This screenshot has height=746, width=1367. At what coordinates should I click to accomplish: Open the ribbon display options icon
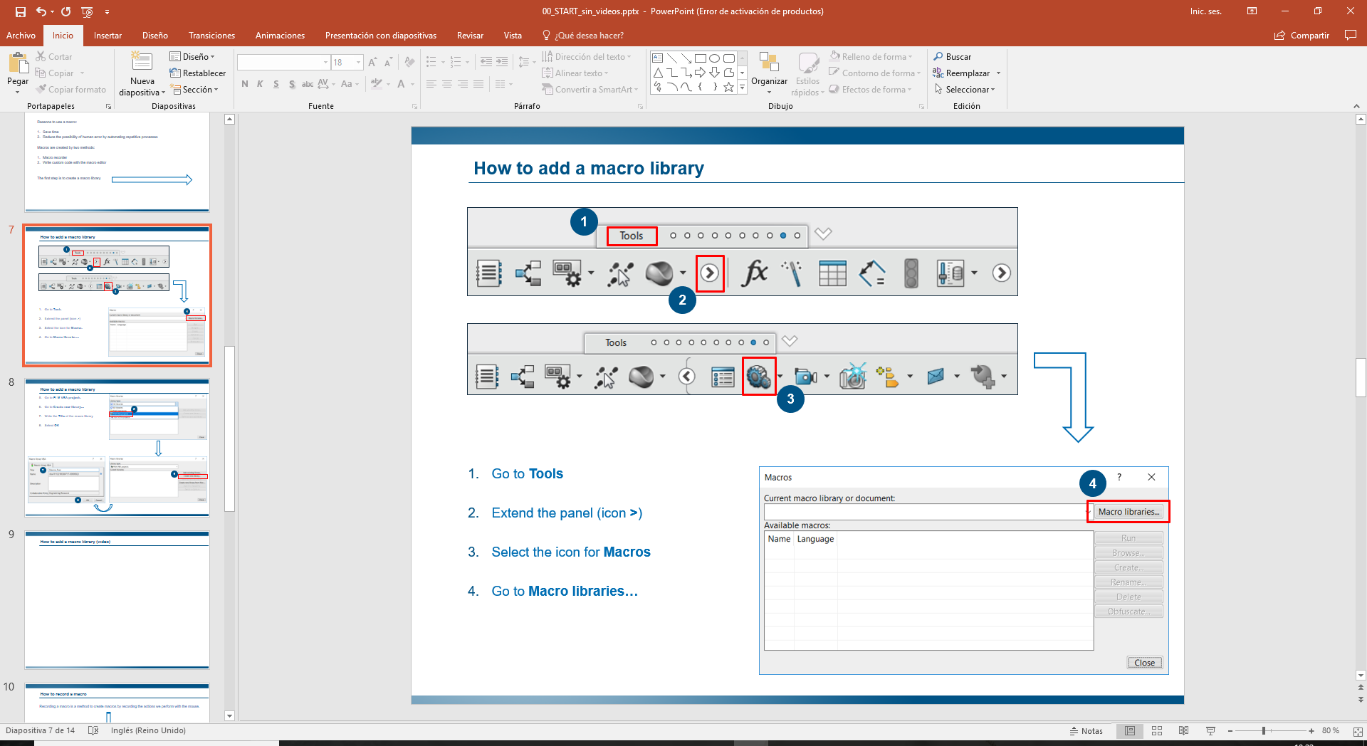tap(1252, 11)
